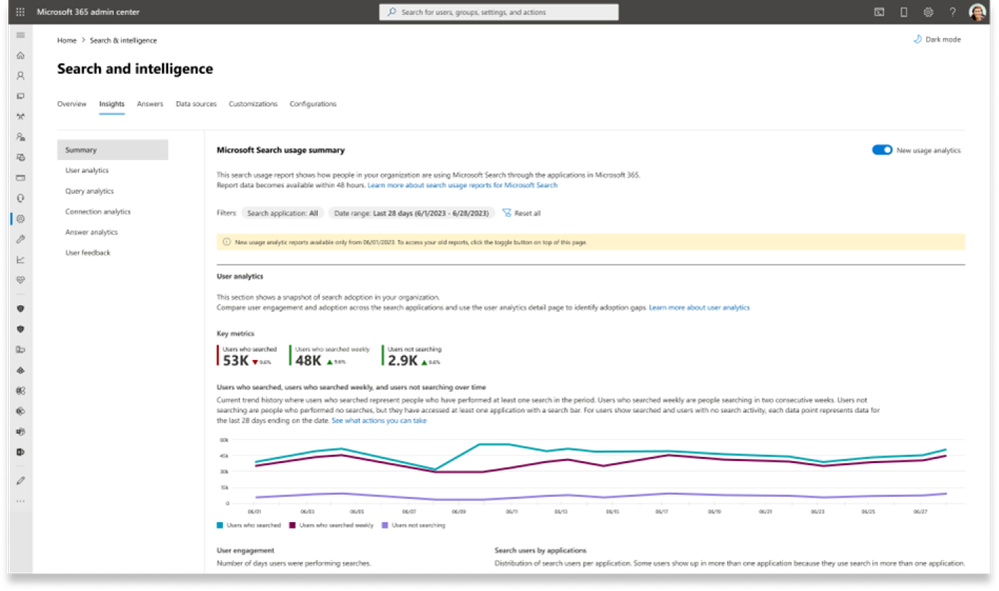
Task: Go to Home via sidebar house icon
Action: click(x=20, y=55)
